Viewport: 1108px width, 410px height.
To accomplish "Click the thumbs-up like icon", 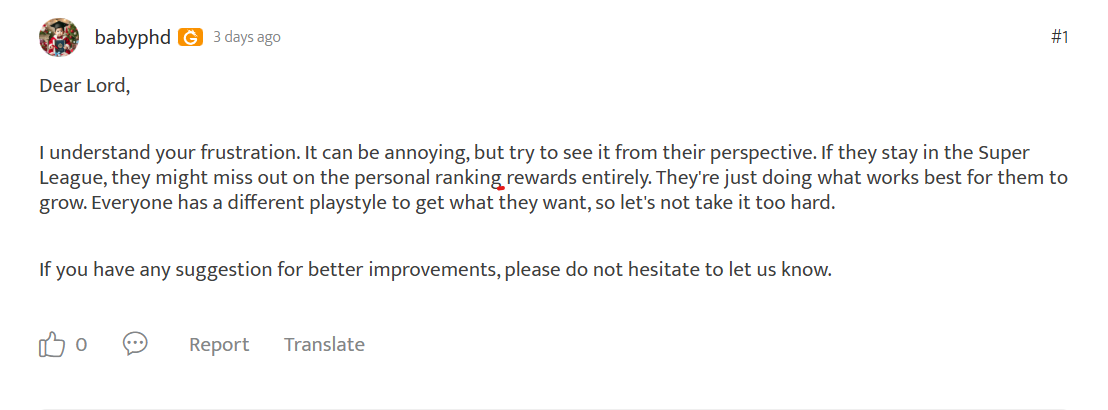I will coord(51,345).
